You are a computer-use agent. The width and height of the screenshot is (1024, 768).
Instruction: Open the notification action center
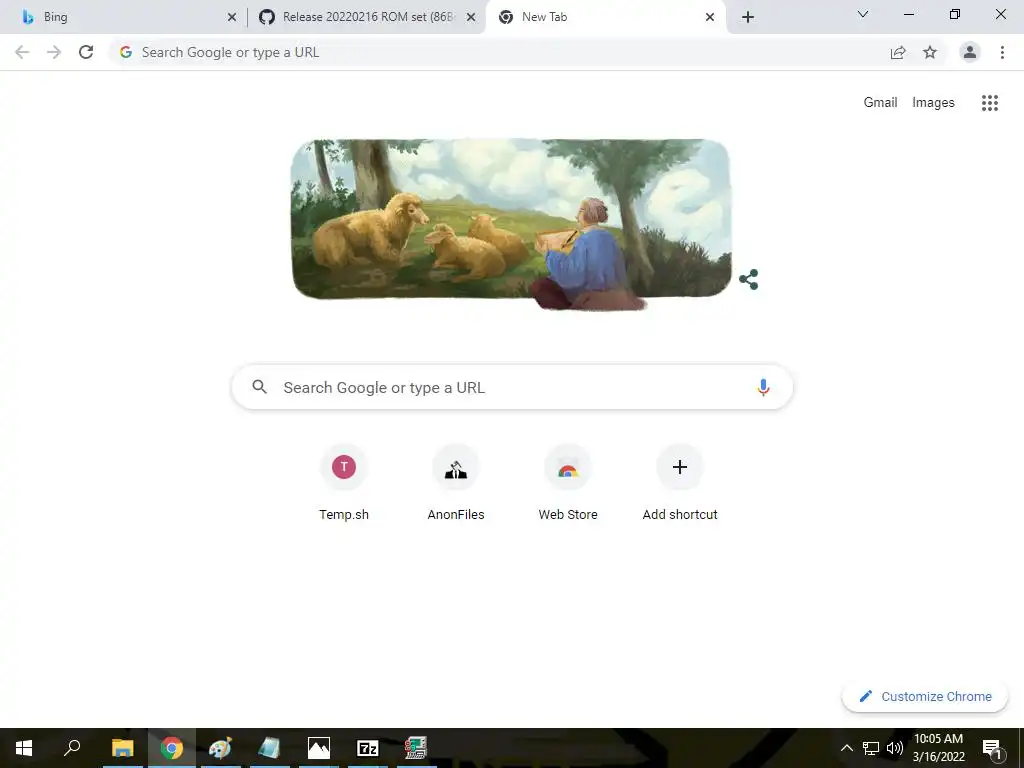[992, 748]
